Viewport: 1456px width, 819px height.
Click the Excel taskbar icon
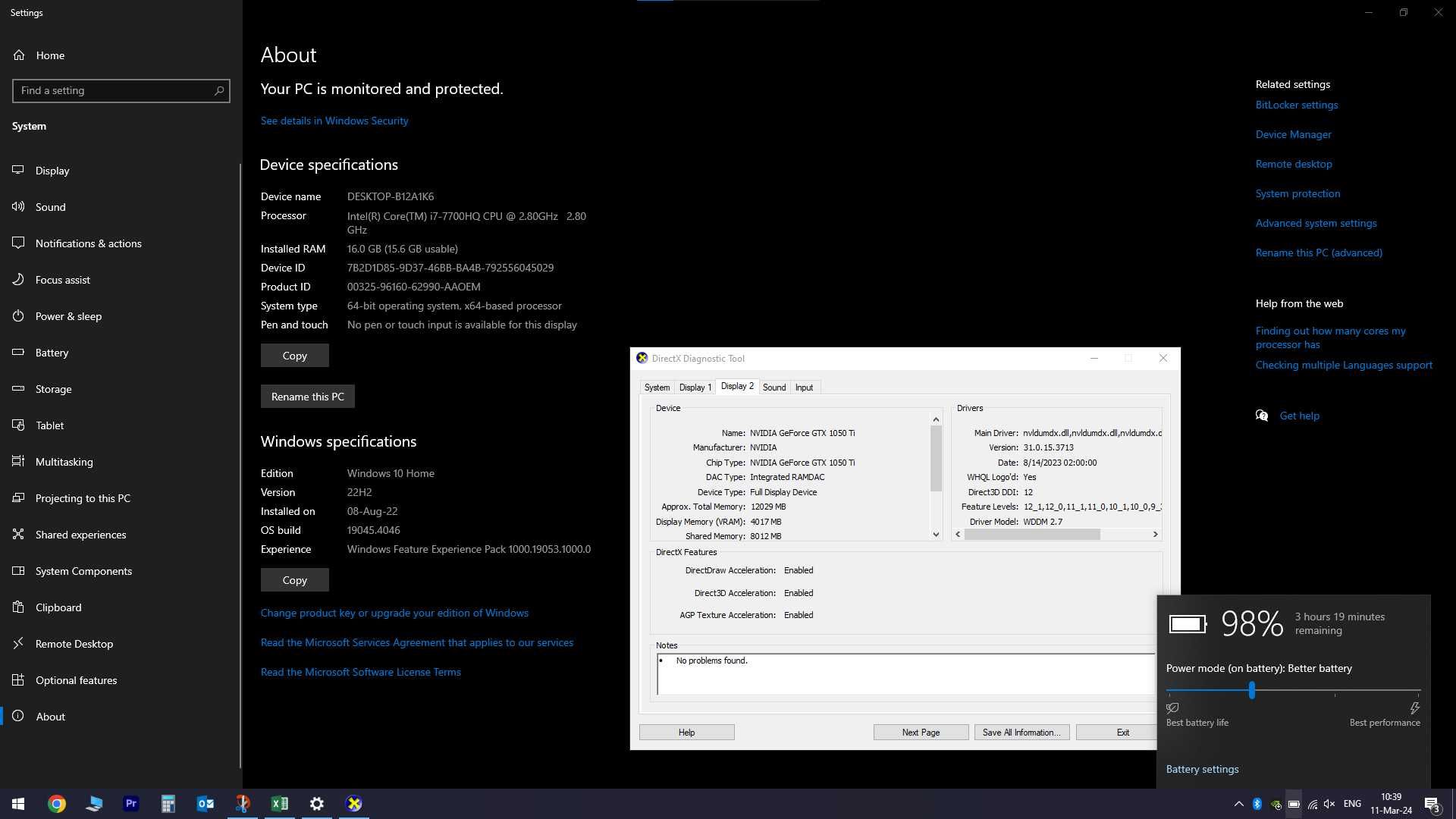tap(280, 803)
